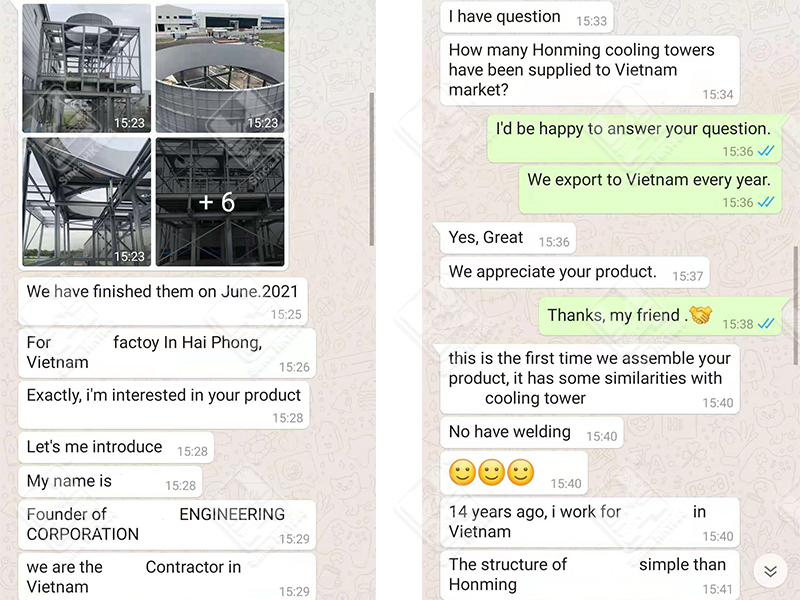Viewport: 800px width, 600px height.
Task: Open the circular fan stack photo
Action: coord(220,68)
